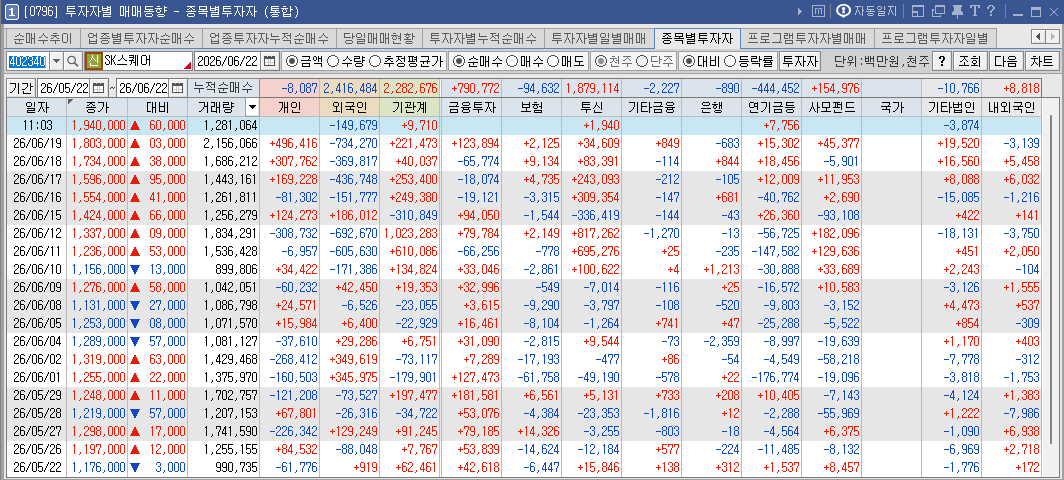
Task: Select the 매도 radio button
Action: [x=553, y=61]
